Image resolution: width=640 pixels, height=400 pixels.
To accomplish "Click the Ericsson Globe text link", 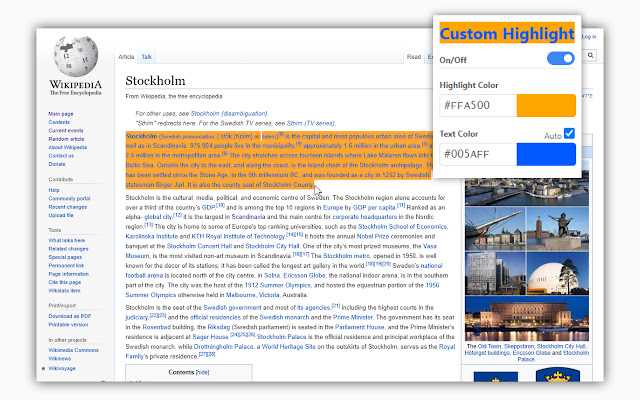I will 304,276.
